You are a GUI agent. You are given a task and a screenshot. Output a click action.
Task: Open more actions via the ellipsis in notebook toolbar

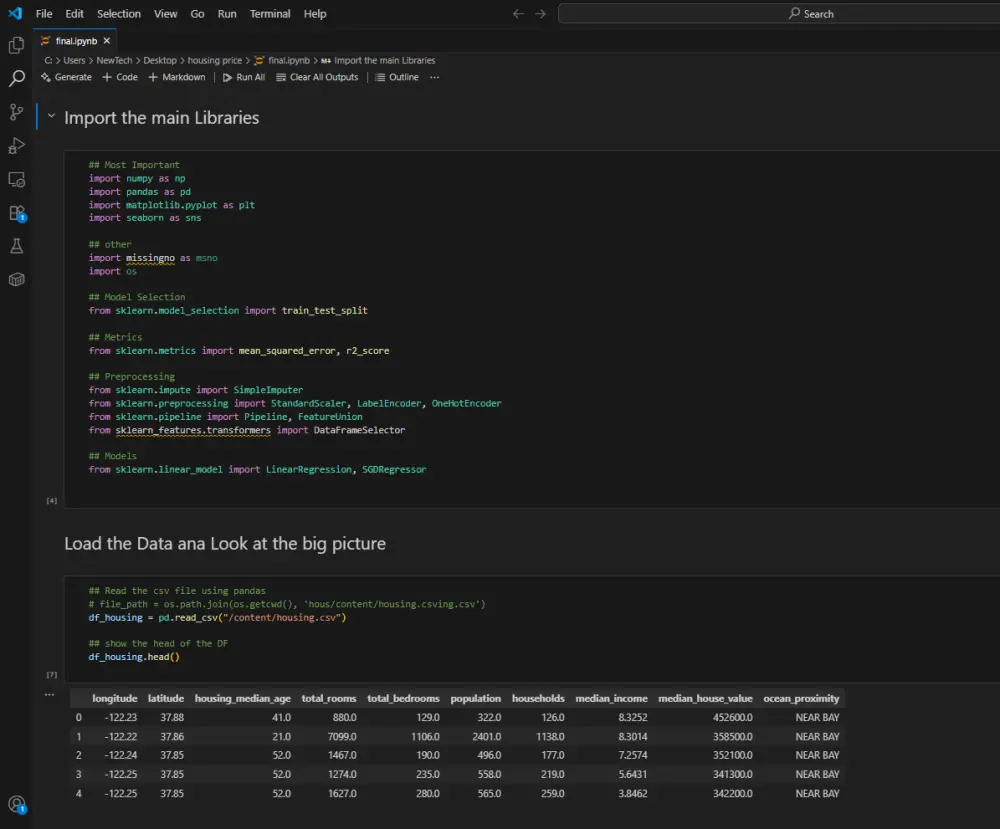(x=433, y=77)
